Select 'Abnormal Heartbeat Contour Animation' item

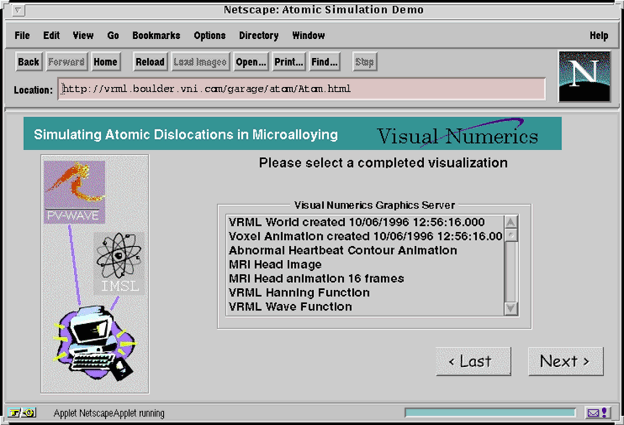coord(365,250)
